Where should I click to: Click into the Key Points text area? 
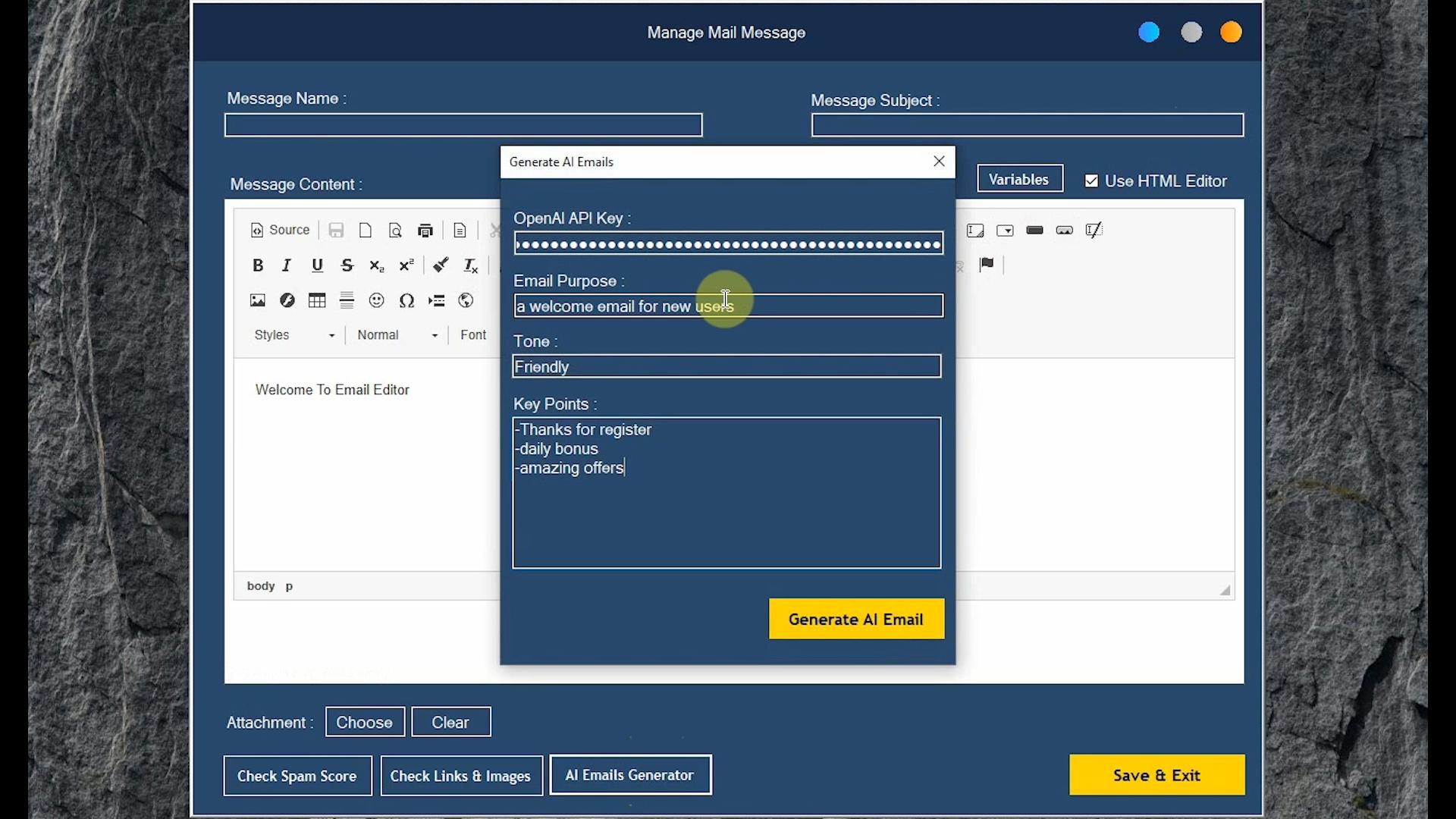tap(726, 516)
